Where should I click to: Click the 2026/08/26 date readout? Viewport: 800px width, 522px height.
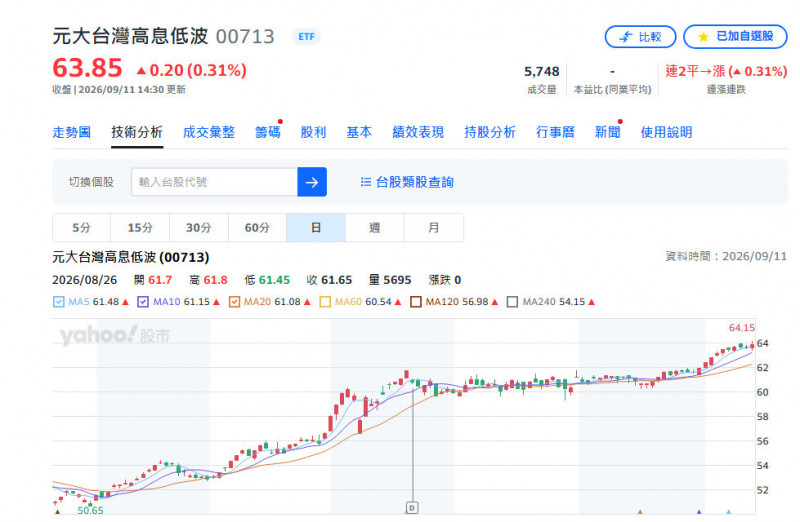point(85,280)
